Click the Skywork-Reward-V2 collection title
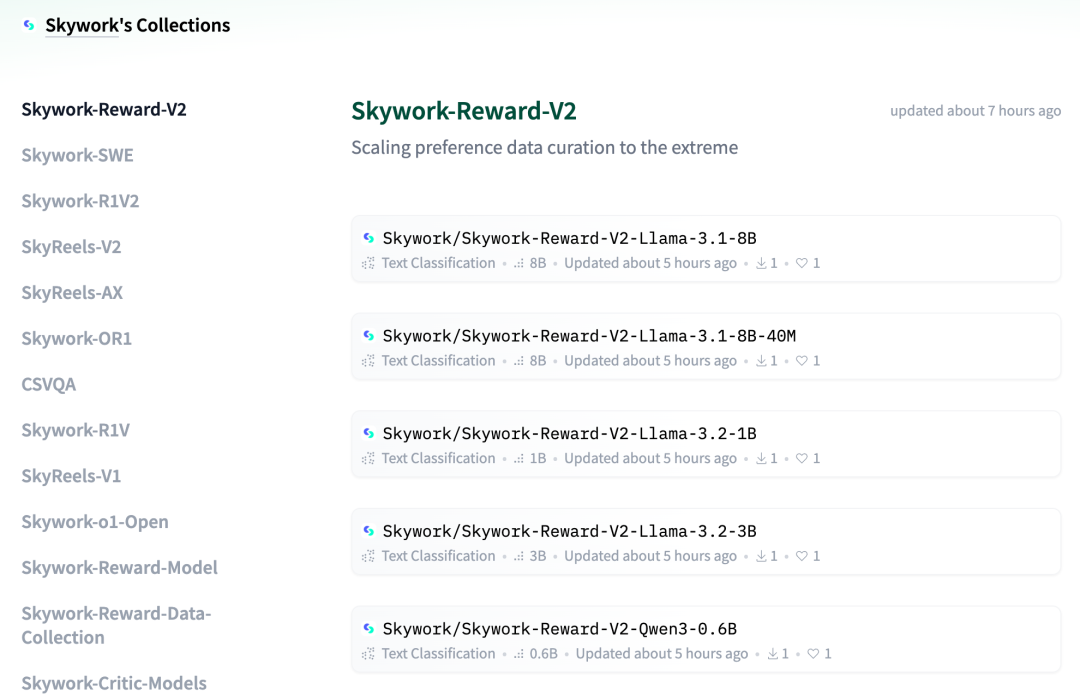 tap(464, 111)
